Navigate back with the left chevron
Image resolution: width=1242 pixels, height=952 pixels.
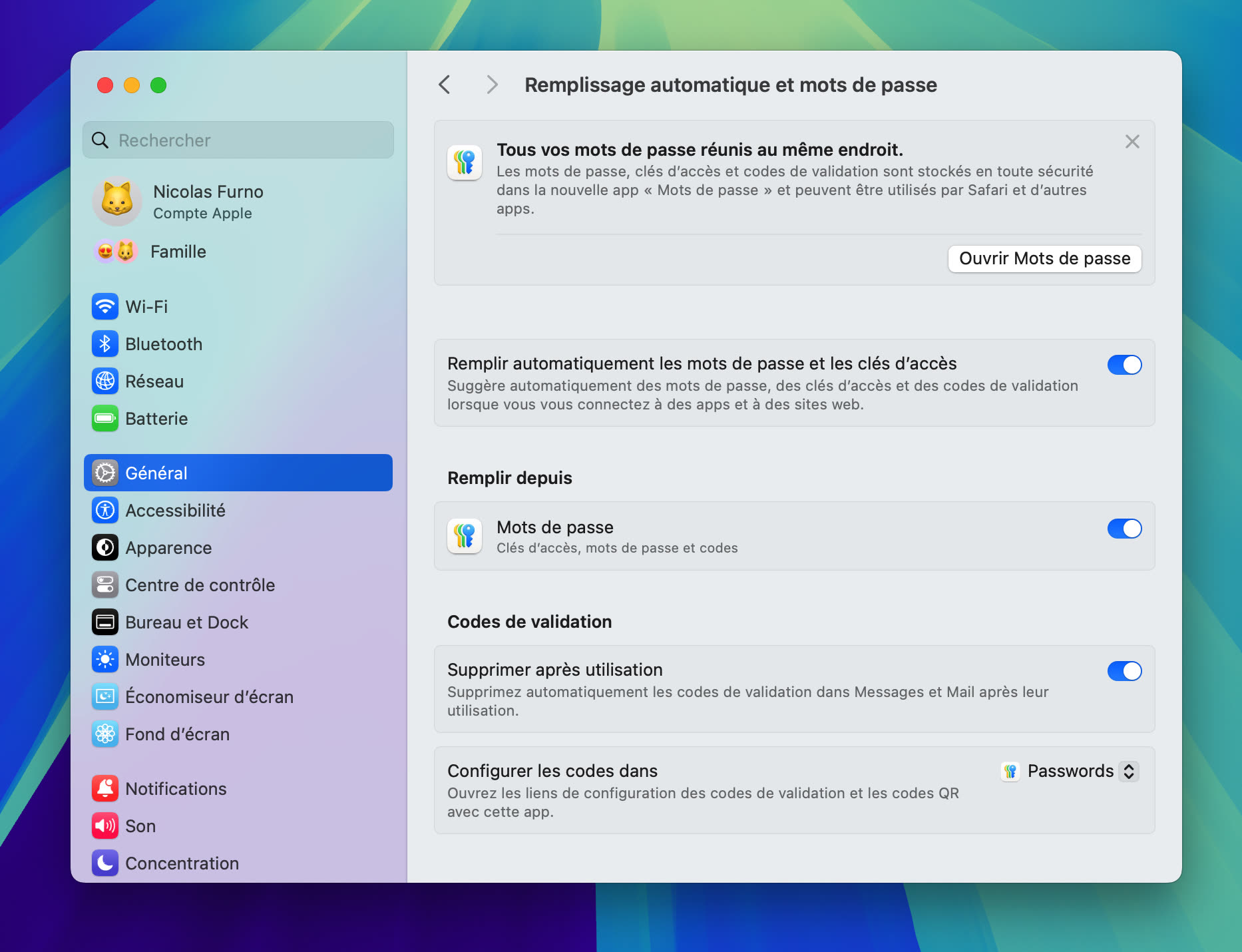click(445, 85)
